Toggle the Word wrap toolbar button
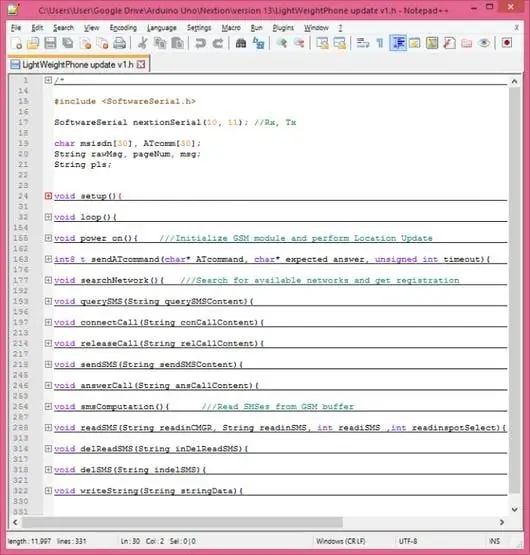The height and width of the screenshot is (555, 530). click(x=363, y=43)
